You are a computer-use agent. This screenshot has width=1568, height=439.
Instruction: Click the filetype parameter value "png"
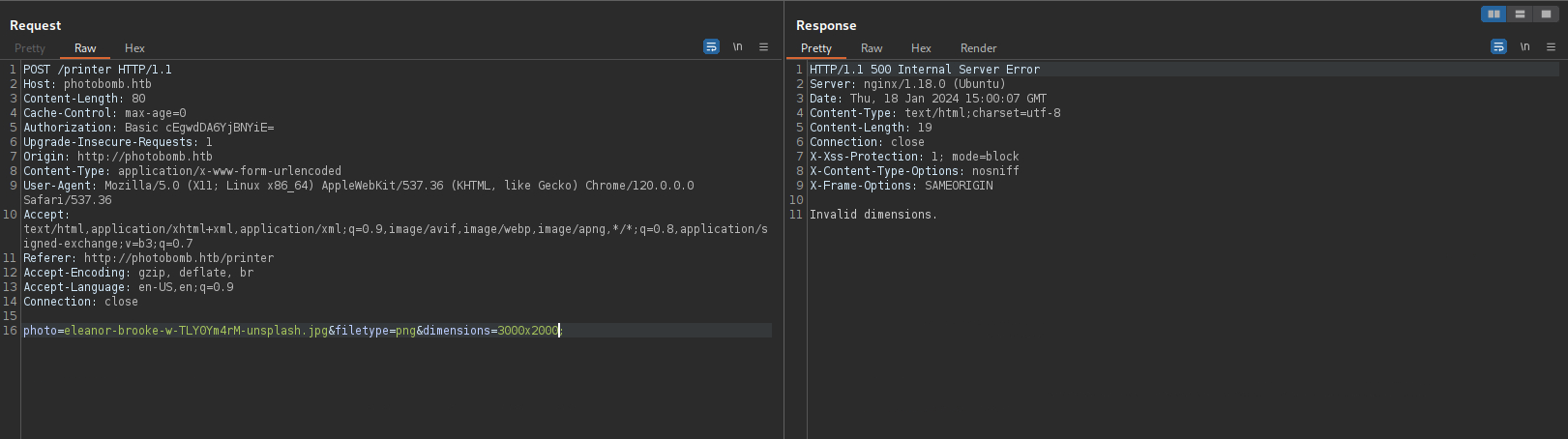[405, 331]
